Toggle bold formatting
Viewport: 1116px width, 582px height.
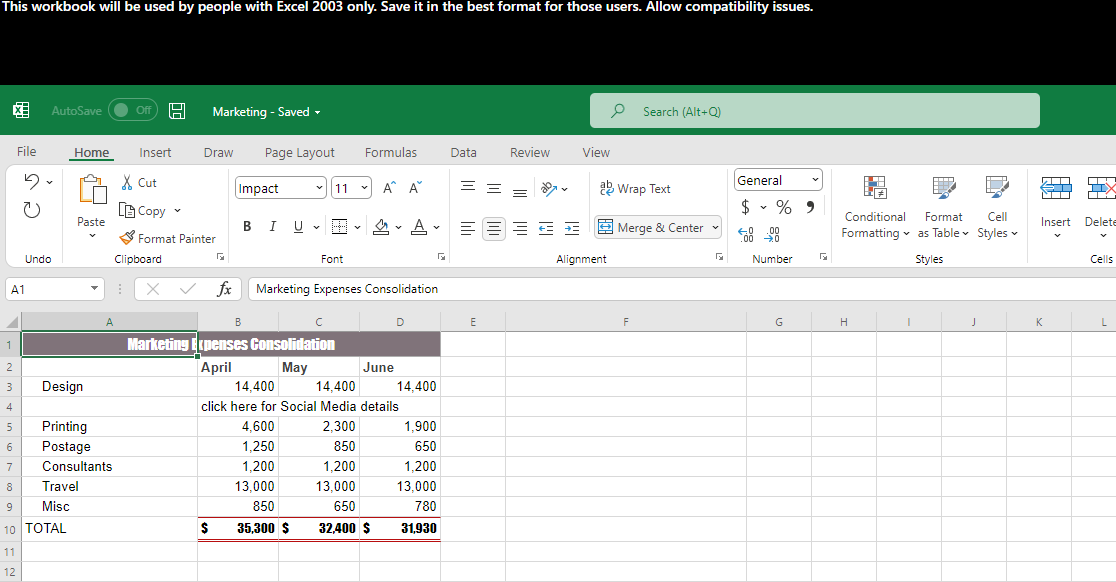247,226
